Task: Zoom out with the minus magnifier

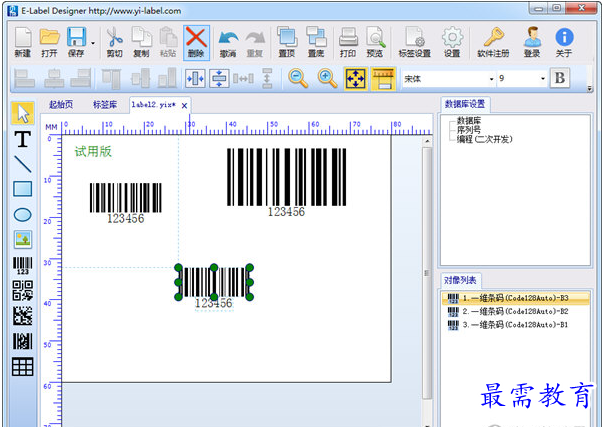Action: tap(298, 78)
